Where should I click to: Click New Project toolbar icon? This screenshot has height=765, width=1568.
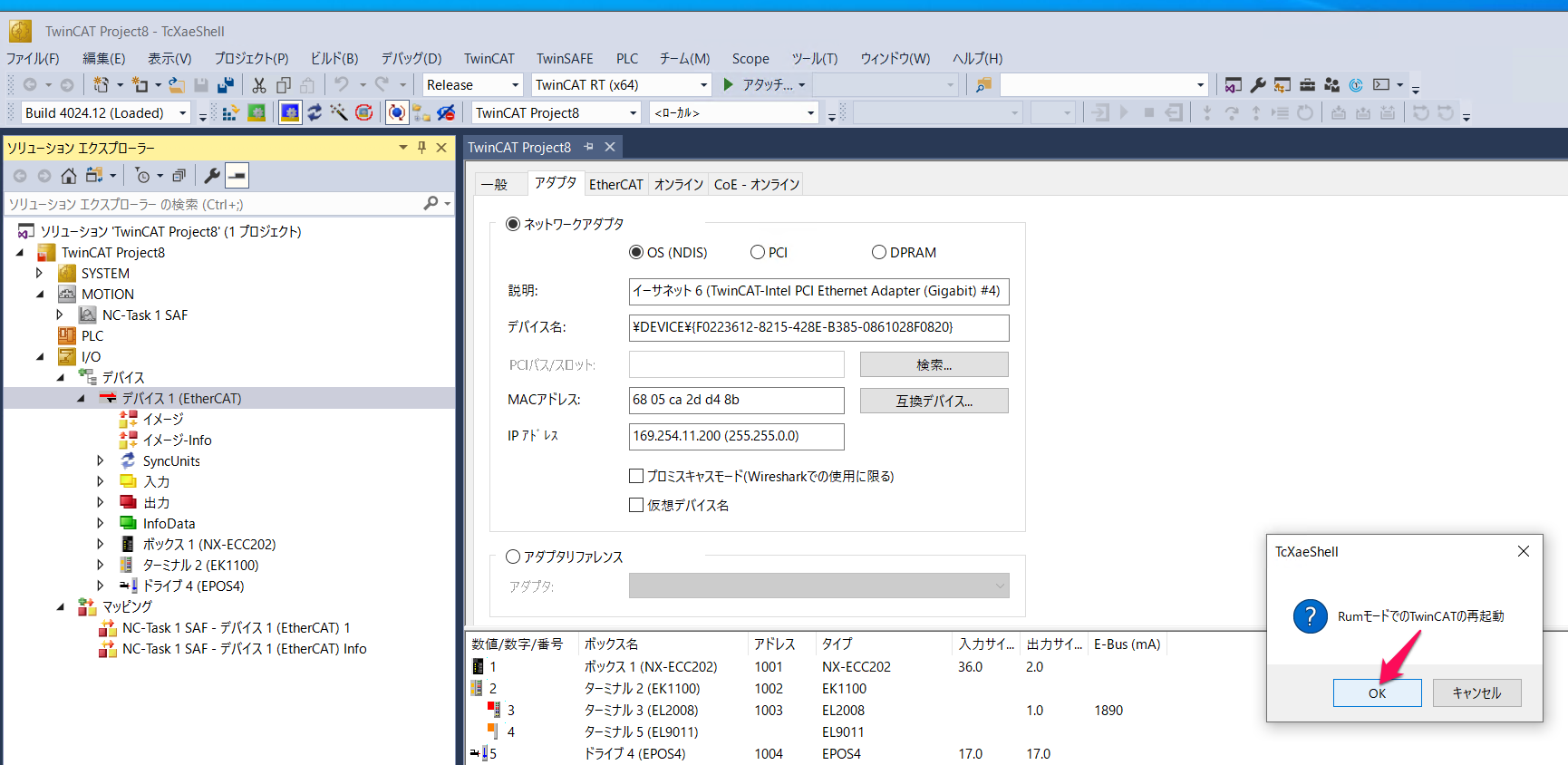(101, 85)
